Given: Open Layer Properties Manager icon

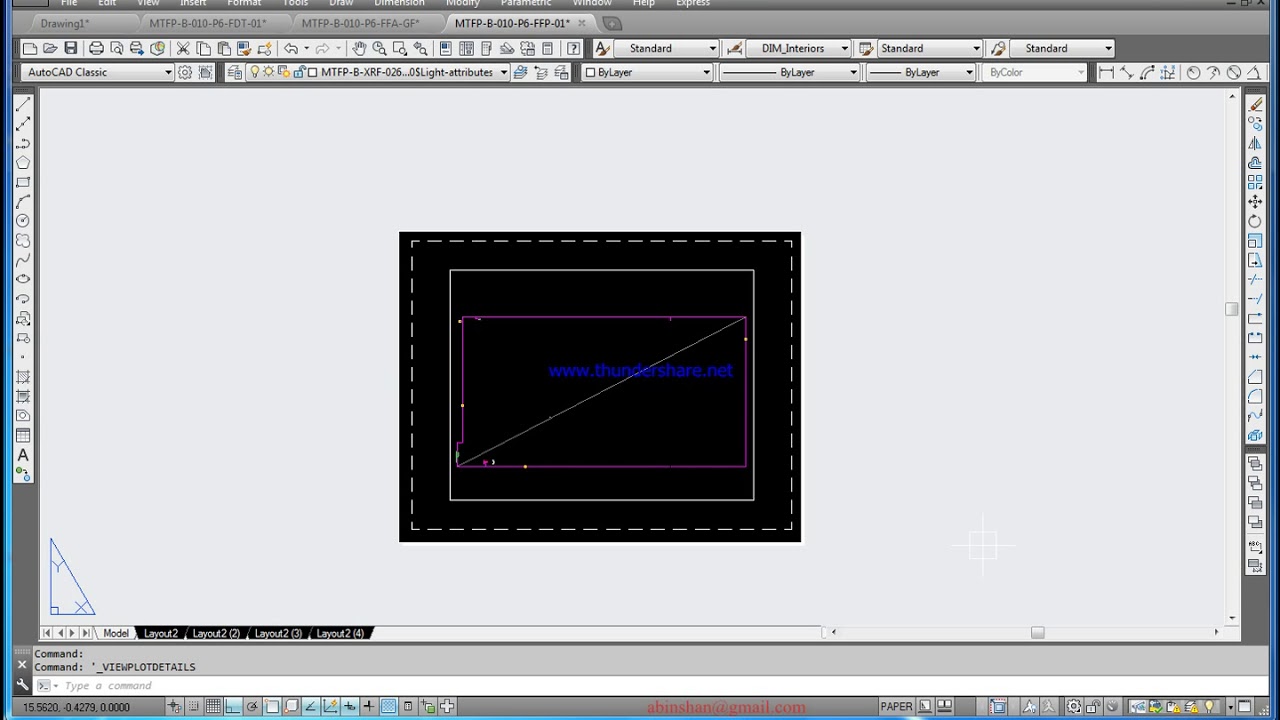Looking at the screenshot, I should coord(234,72).
